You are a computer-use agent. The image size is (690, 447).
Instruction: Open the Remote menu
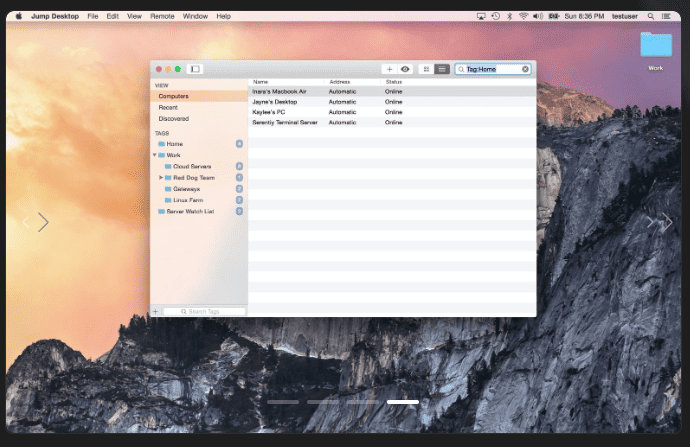pyautogui.click(x=162, y=16)
